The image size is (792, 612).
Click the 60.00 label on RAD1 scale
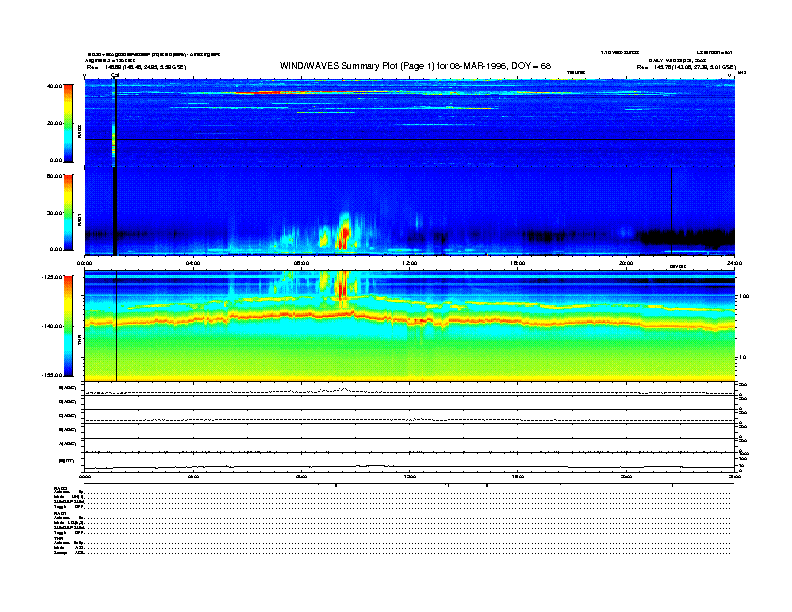[54, 176]
